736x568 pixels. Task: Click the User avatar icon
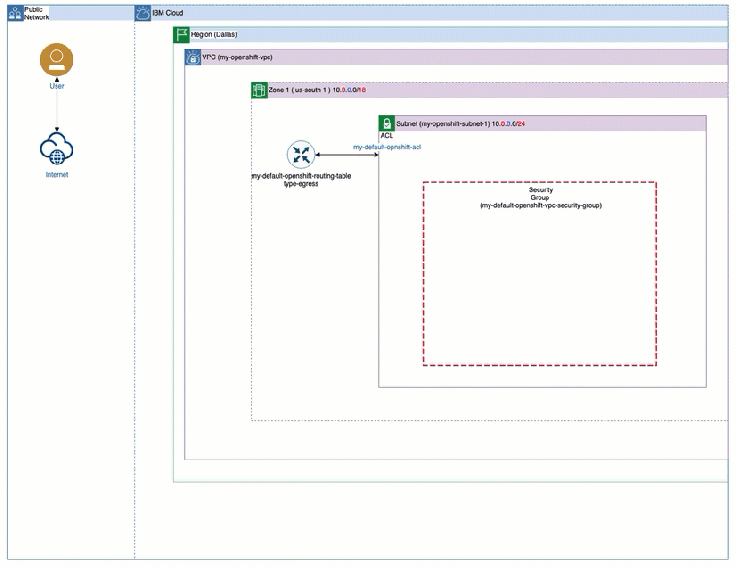pyautogui.click(x=56, y=60)
